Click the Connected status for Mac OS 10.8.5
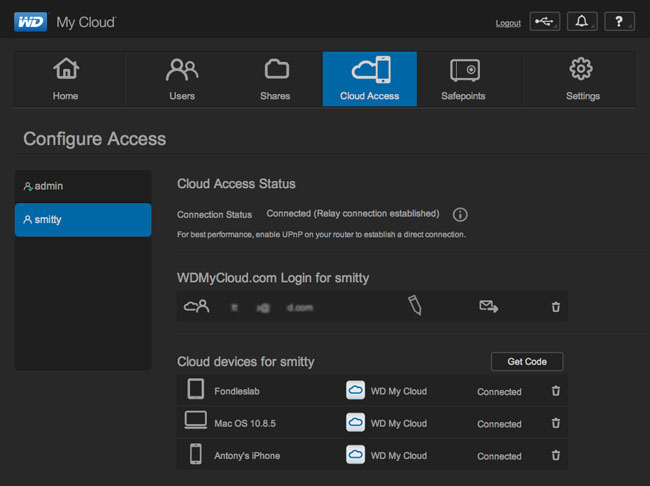650x486 pixels. [x=499, y=424]
